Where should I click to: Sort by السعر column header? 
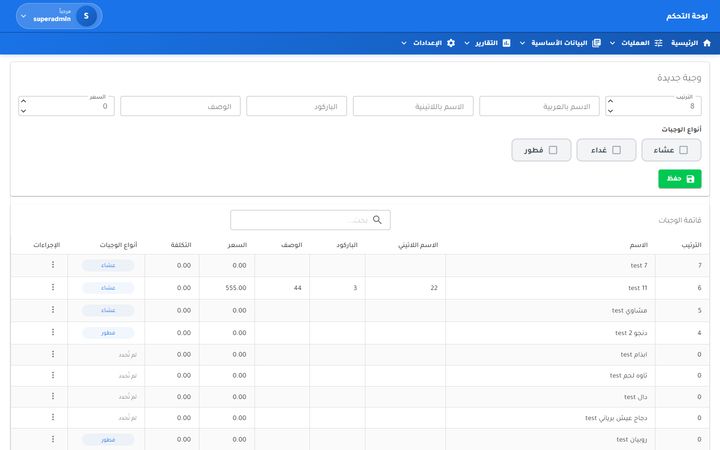(x=237, y=245)
